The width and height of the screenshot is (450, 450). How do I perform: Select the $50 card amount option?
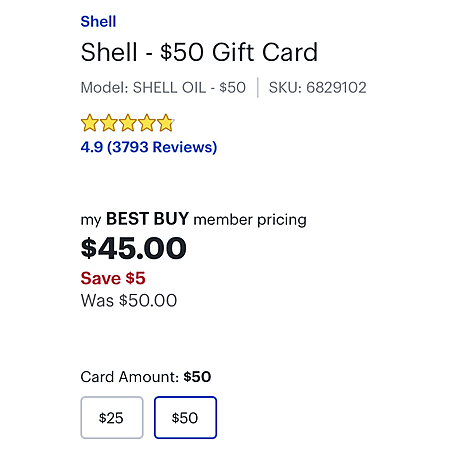pos(185,417)
